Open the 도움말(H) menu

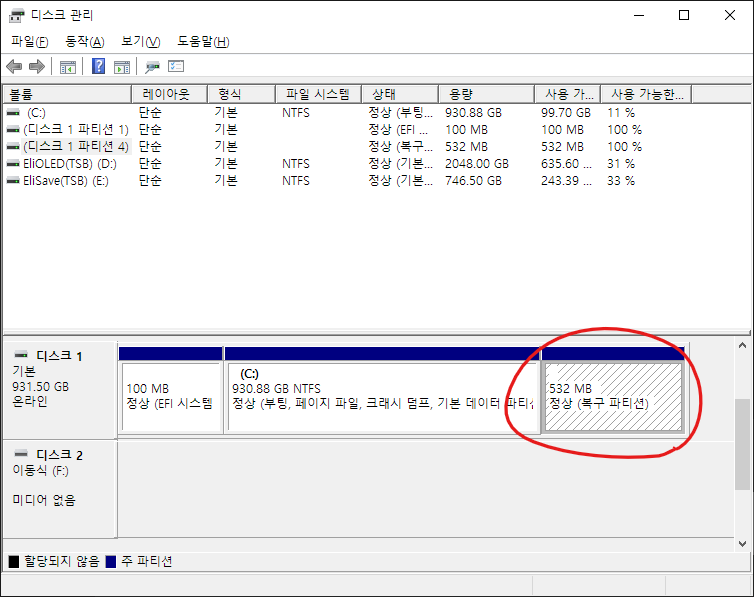[x=203, y=42]
